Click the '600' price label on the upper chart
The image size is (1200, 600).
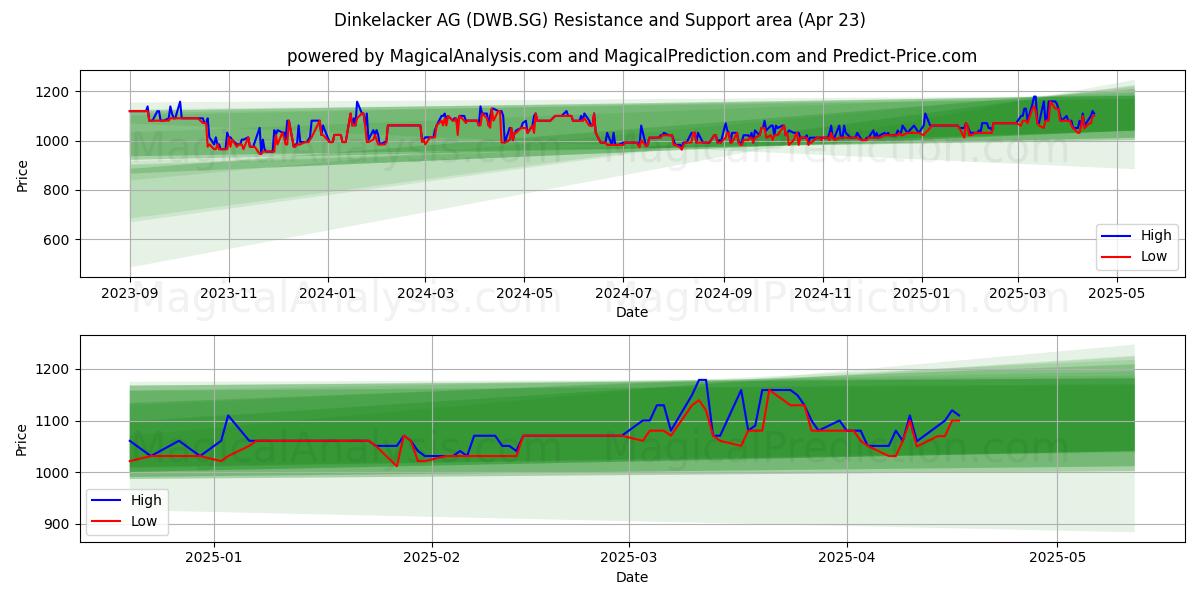point(59,240)
